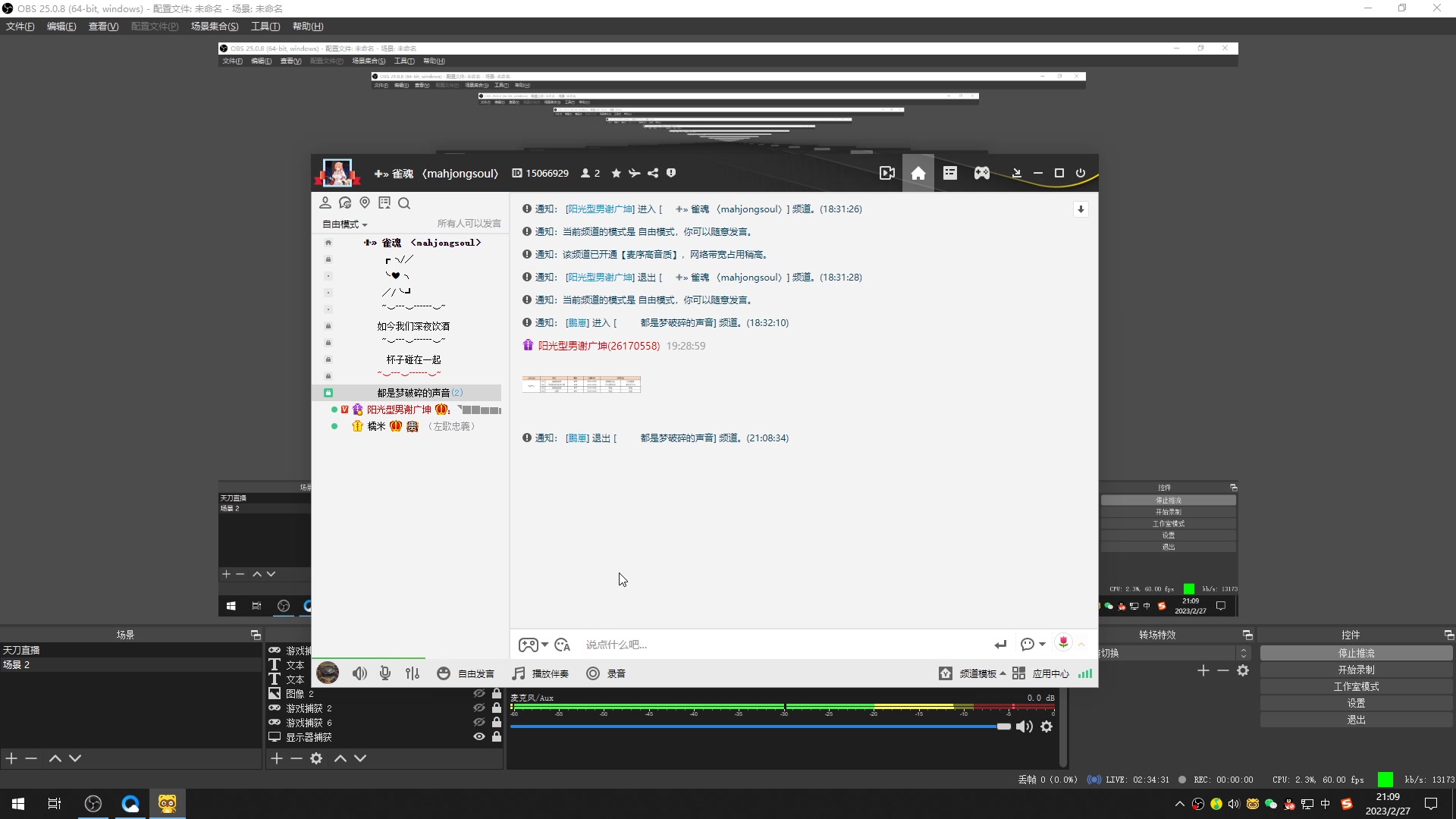Hide the 显示器捕获 source with eye icon
1456x819 pixels.
[x=479, y=736]
